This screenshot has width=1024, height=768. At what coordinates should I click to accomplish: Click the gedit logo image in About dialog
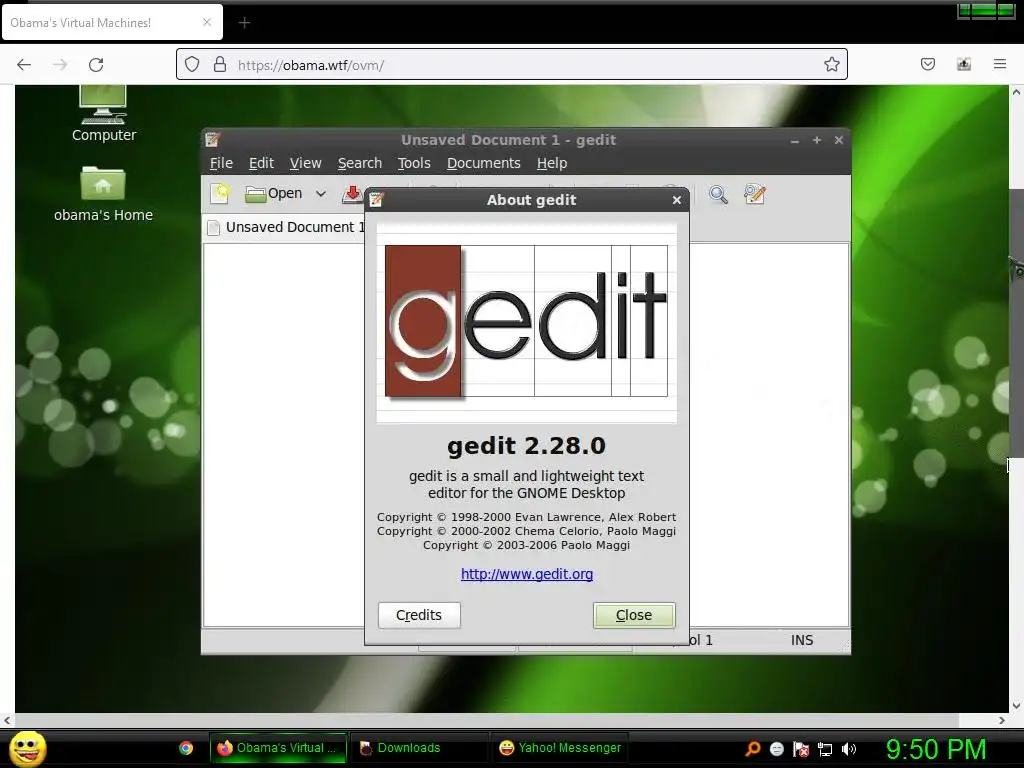[526, 322]
